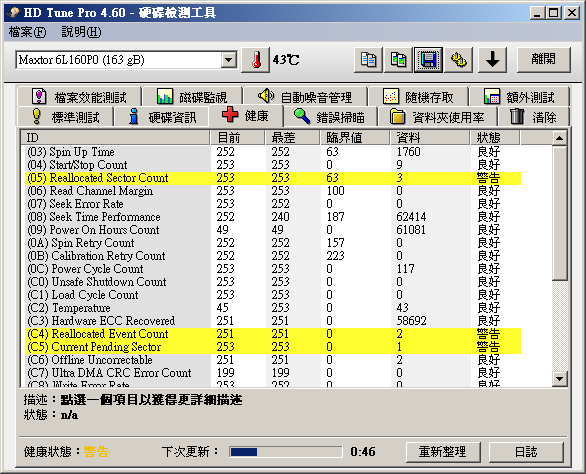
Task: Switch to 清除 tab
Action: [x=533, y=117]
